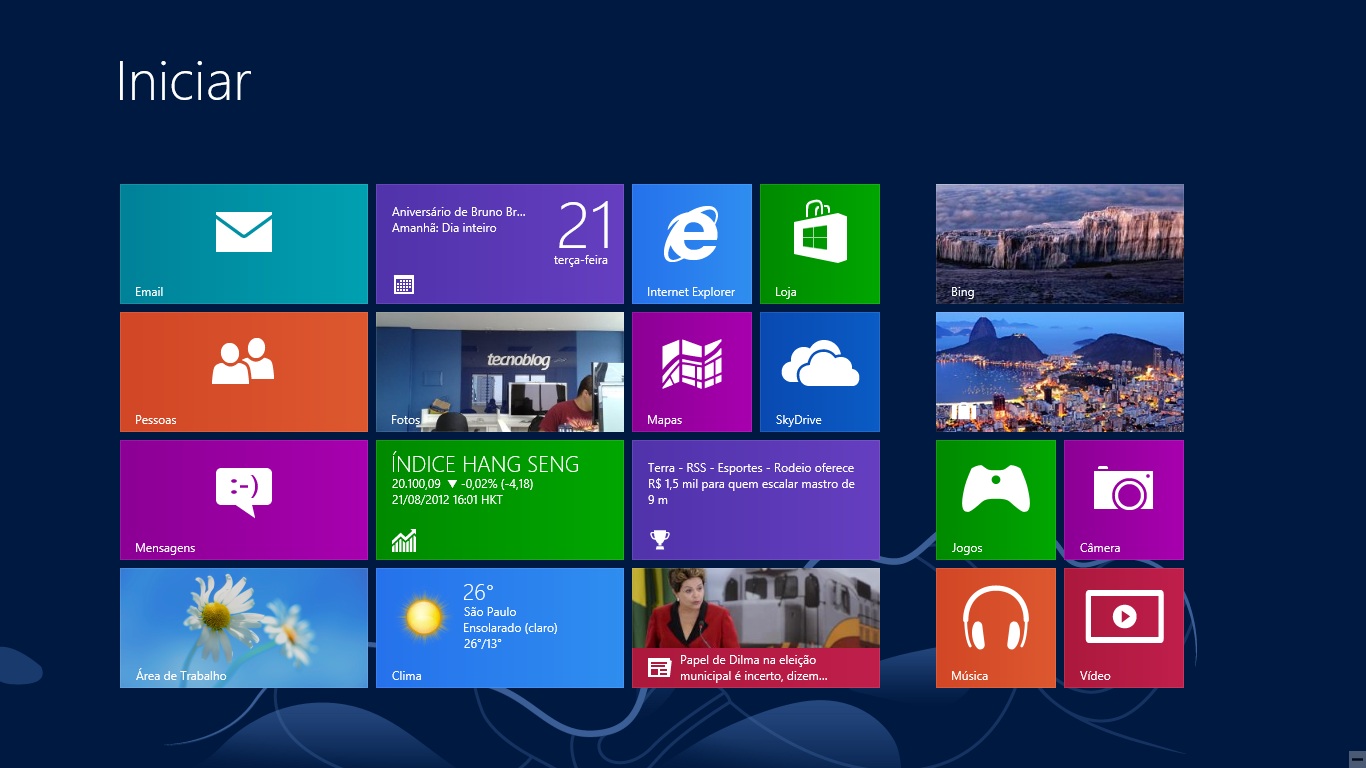The width and height of the screenshot is (1366, 768).
Task: Start the Música (Music) app
Action: 995,627
